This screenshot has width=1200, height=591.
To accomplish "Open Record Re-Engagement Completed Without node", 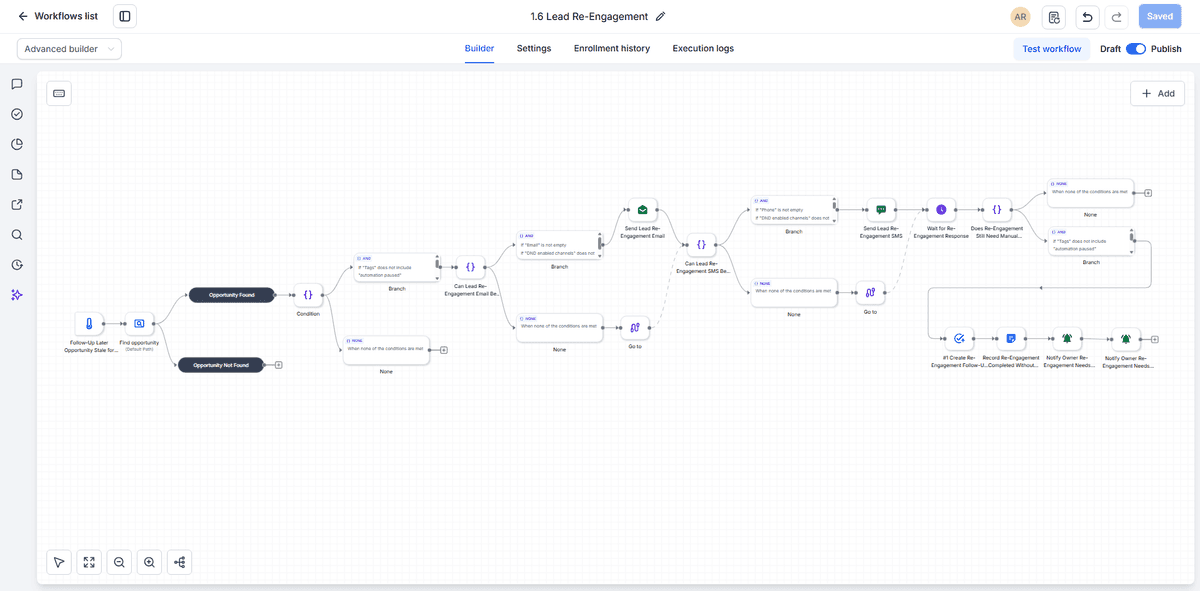I will coord(1012,339).
